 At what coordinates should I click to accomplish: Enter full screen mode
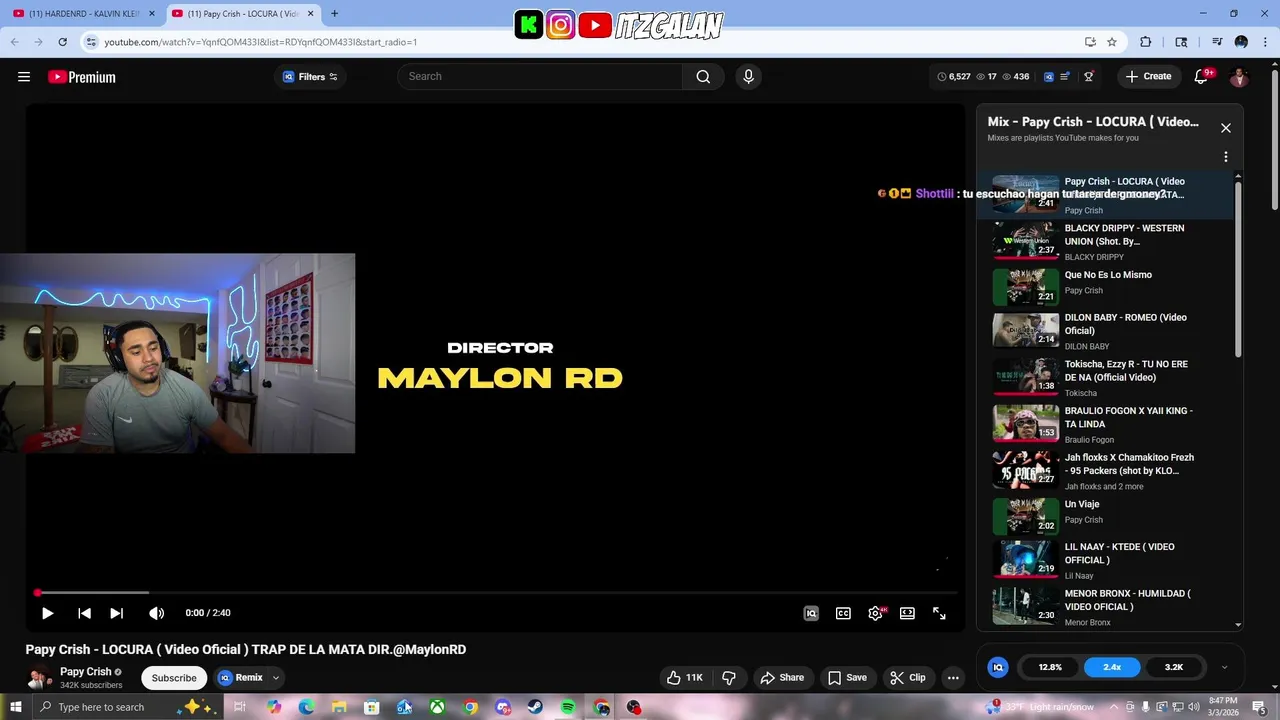pos(939,613)
